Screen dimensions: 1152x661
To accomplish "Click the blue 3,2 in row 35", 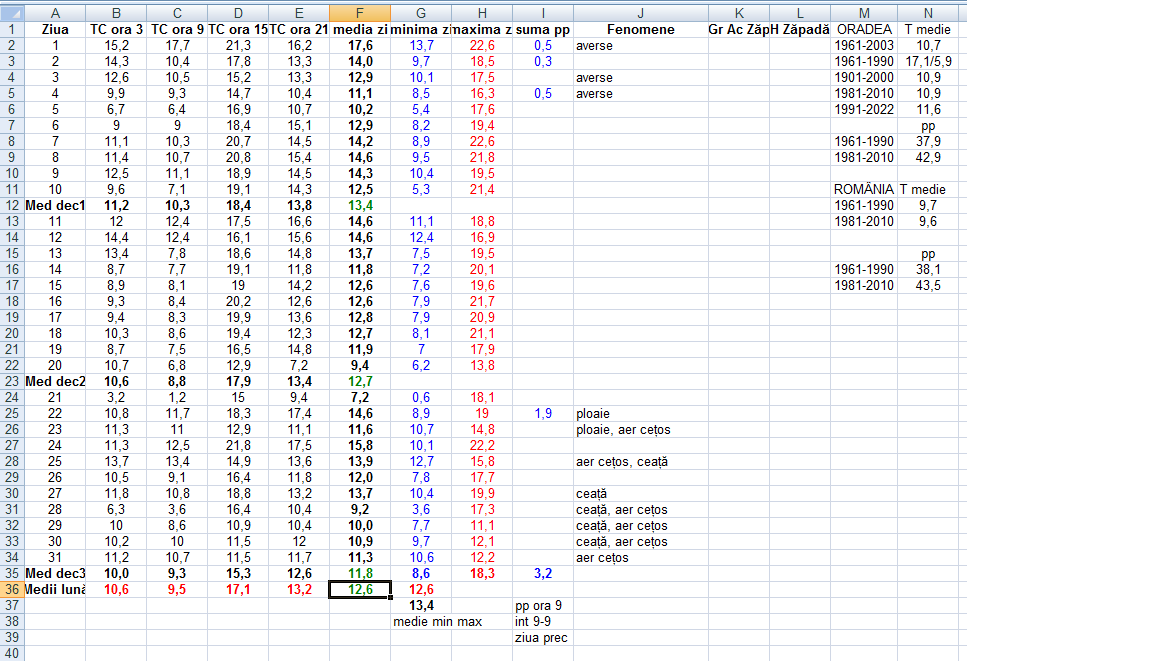I will pyautogui.click(x=543, y=574).
